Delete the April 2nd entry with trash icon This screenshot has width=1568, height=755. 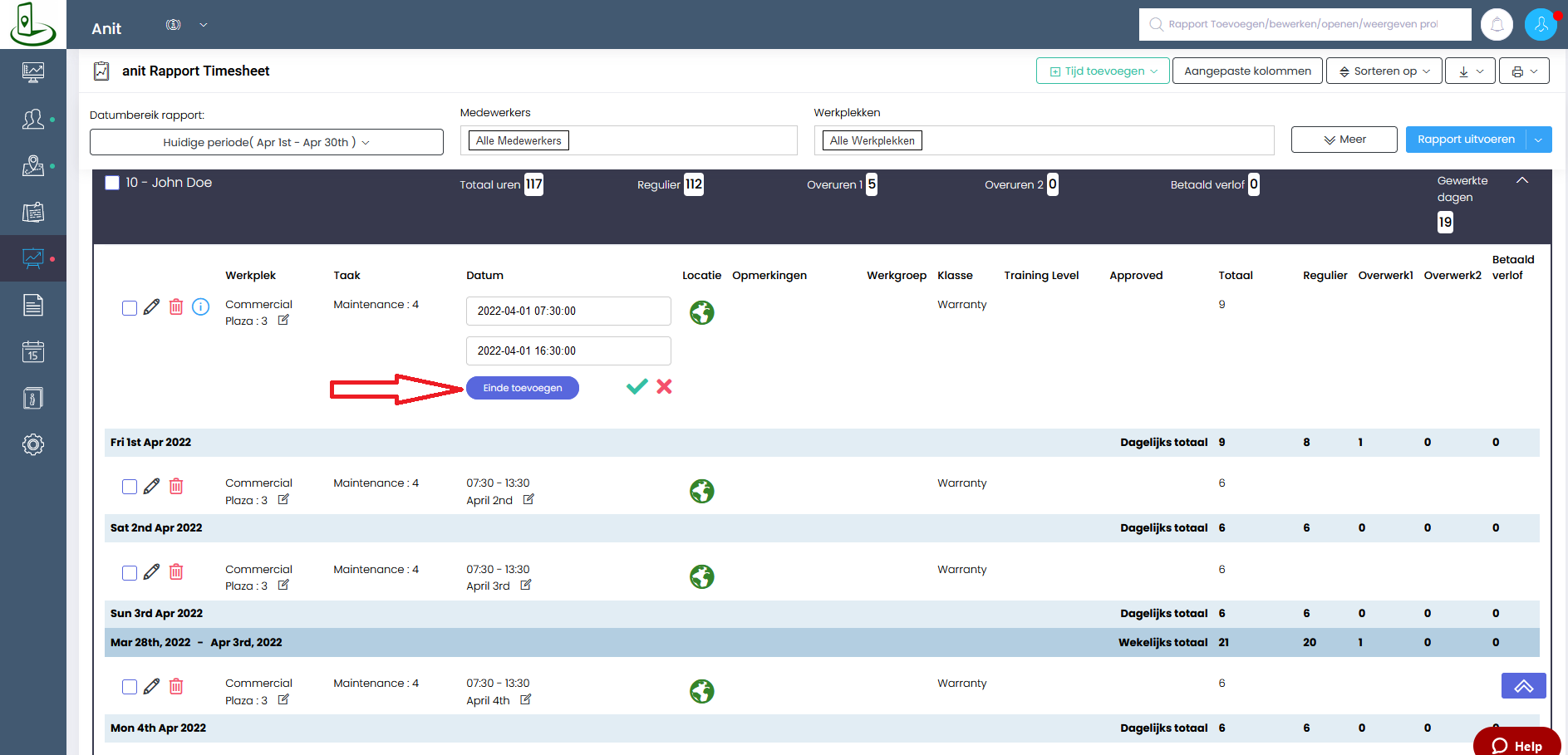click(176, 486)
